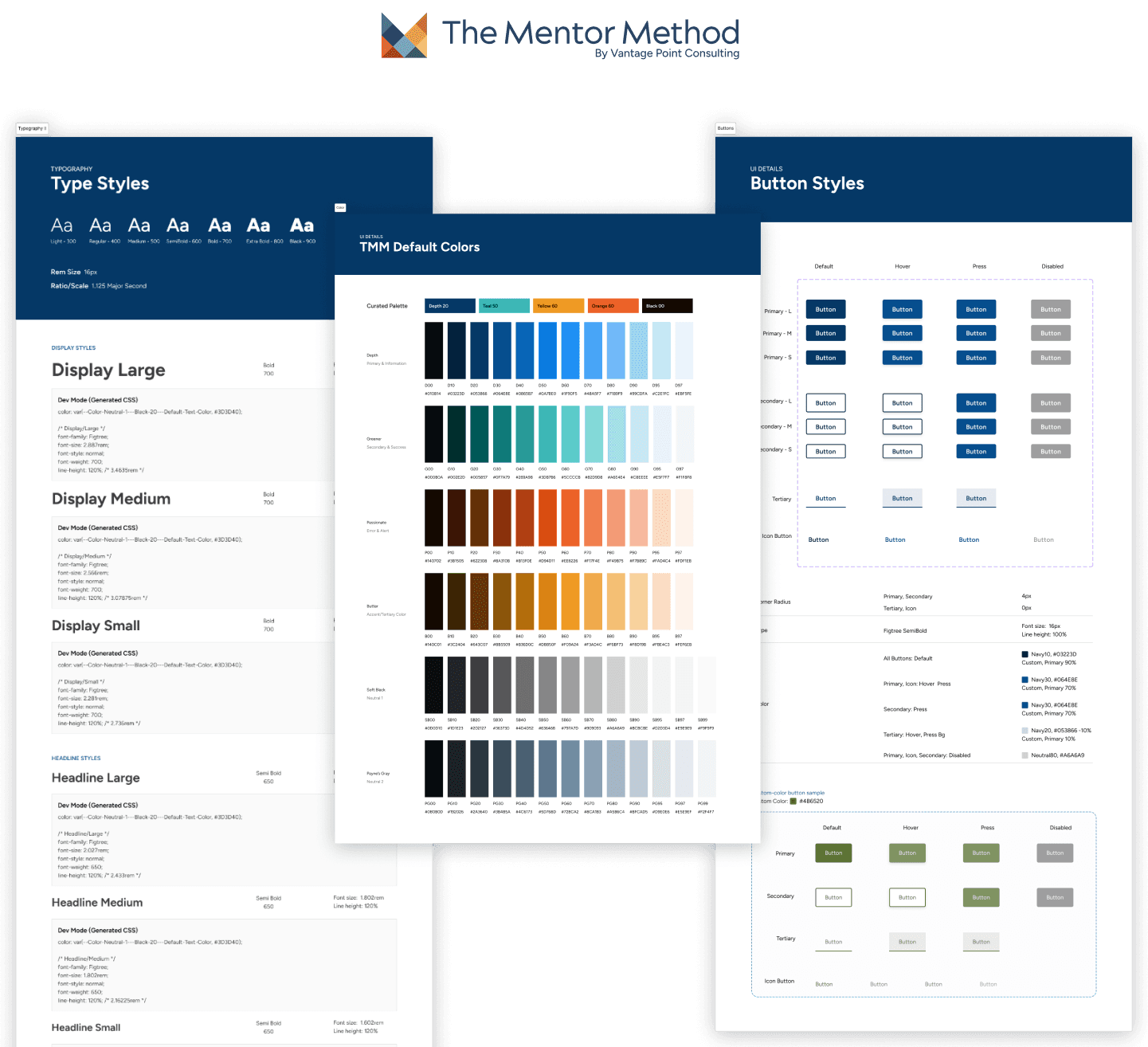Click the Display Medium heading
Image resolution: width=1148 pixels, height=1047 pixels.
[x=111, y=499]
